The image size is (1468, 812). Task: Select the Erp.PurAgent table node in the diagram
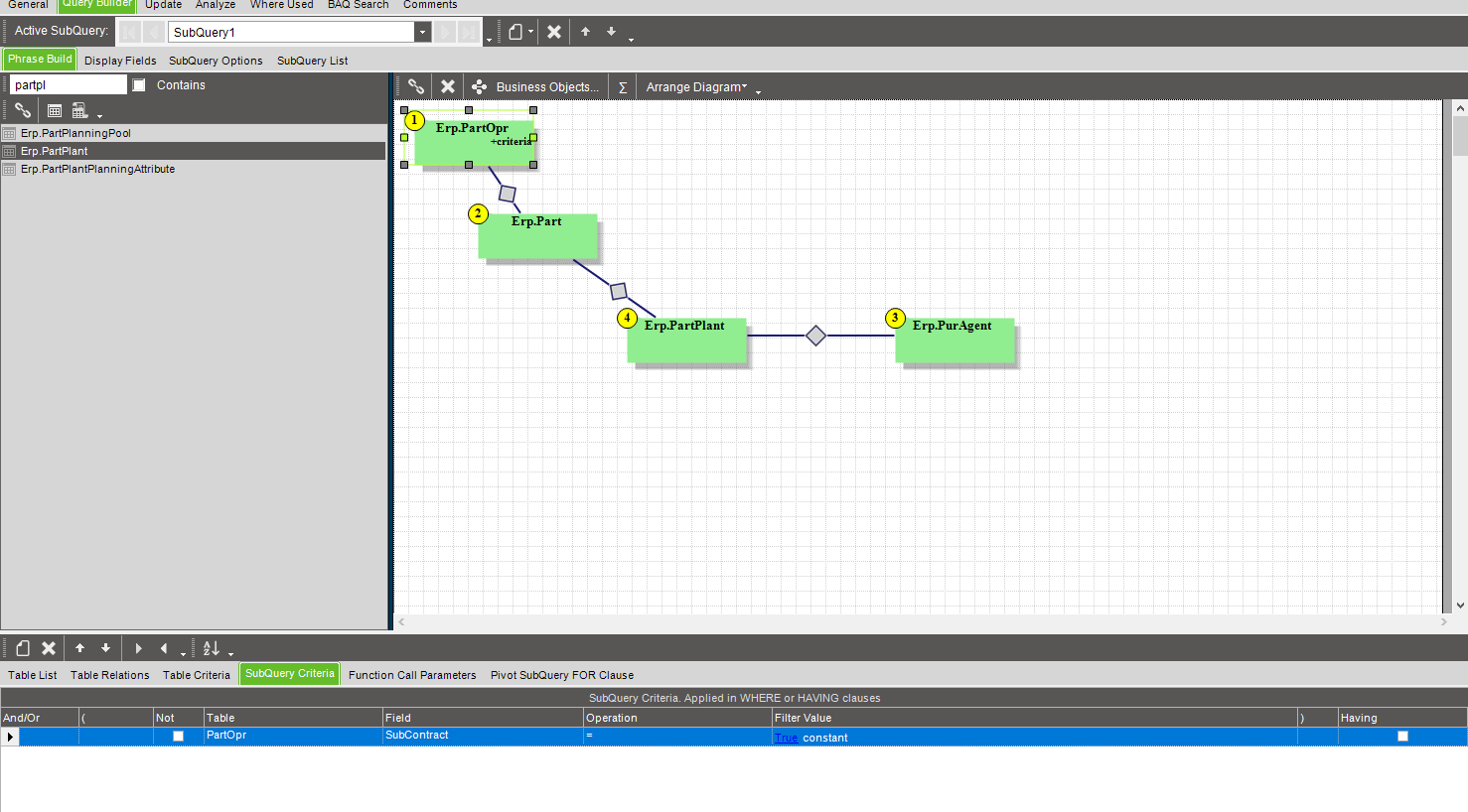954,340
